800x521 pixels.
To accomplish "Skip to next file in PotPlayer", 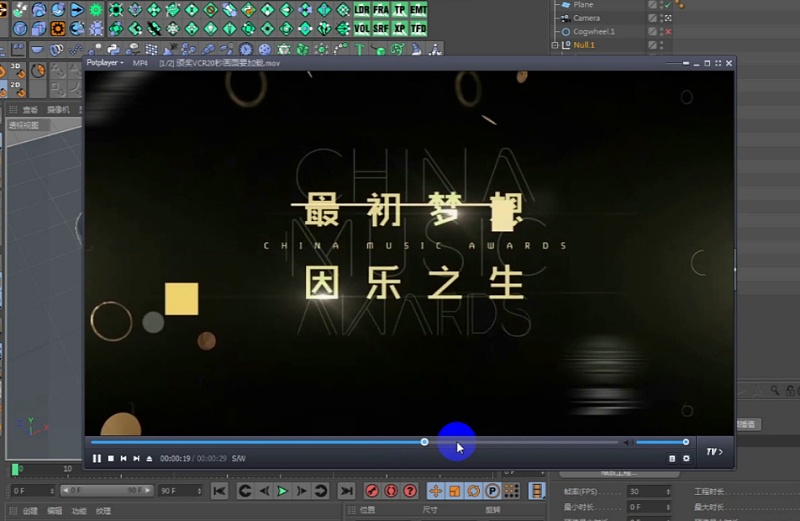I will (x=136, y=458).
